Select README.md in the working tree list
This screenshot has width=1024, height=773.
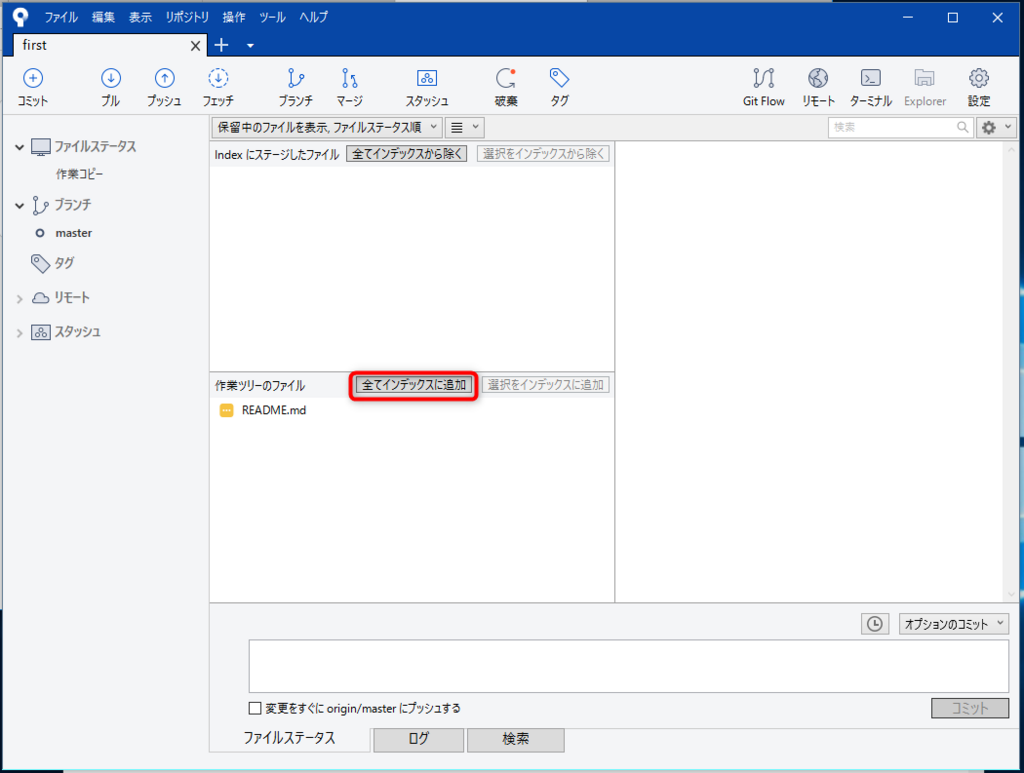coord(274,411)
